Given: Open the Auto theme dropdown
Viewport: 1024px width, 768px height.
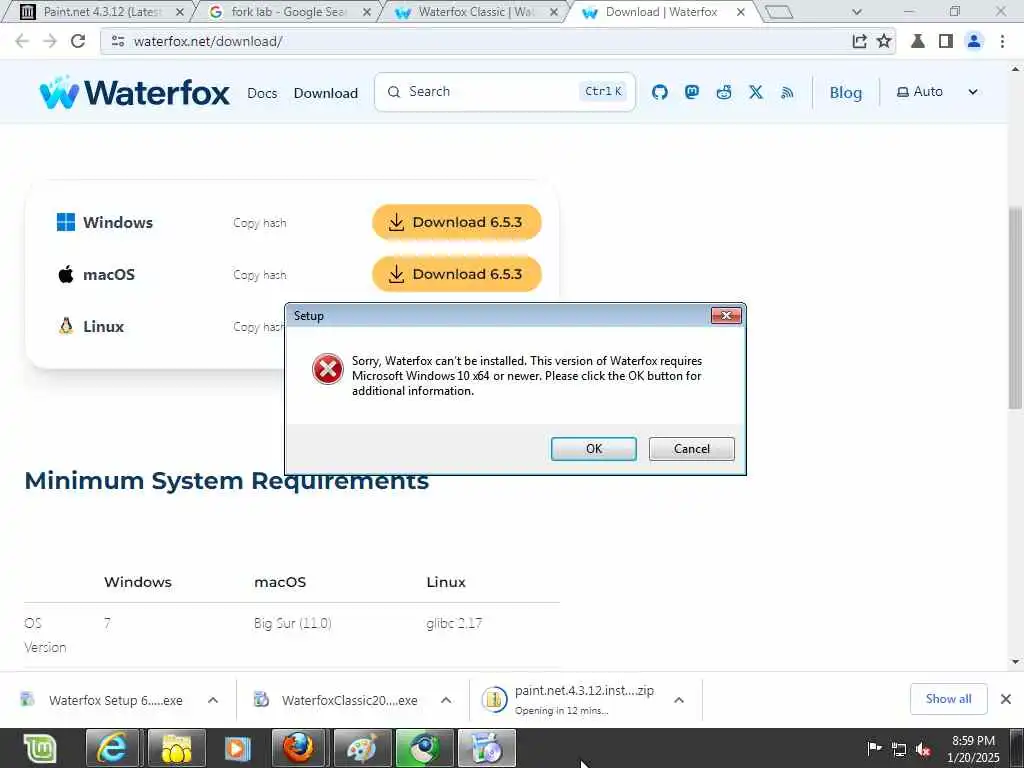Looking at the screenshot, I should point(936,92).
